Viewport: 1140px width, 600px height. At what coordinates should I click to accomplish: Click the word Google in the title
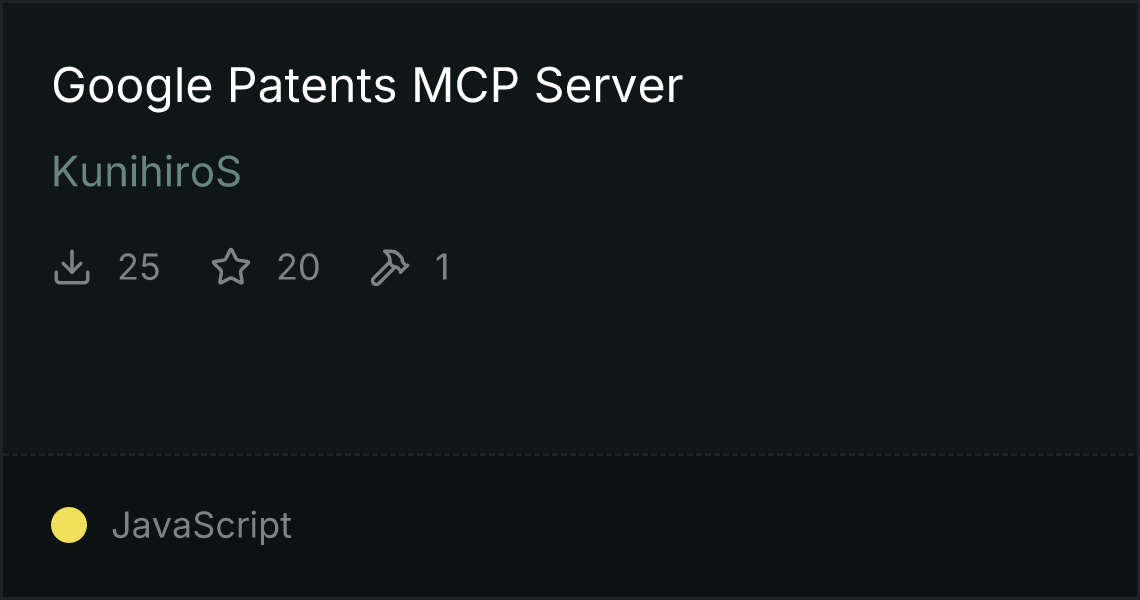click(132, 87)
